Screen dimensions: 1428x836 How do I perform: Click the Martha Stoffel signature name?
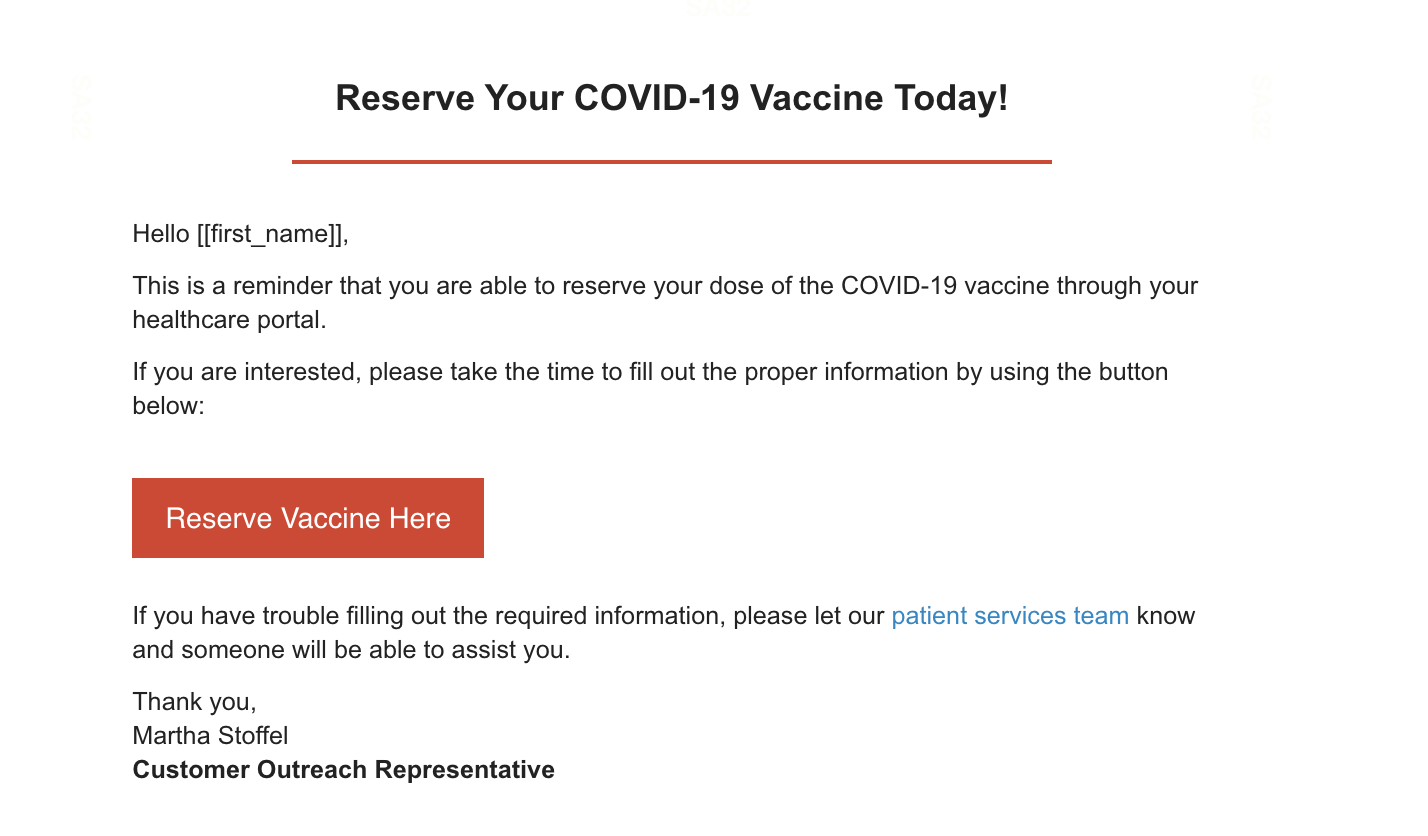coord(210,736)
